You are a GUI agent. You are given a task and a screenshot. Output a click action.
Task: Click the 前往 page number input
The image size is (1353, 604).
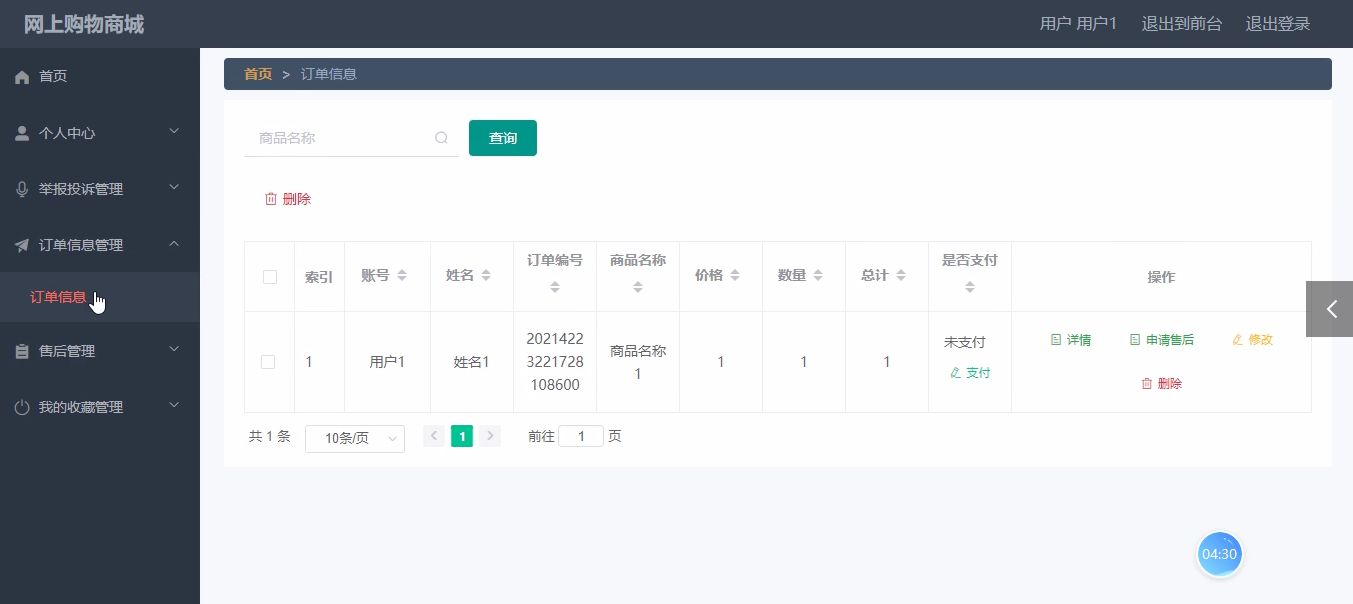pos(581,436)
